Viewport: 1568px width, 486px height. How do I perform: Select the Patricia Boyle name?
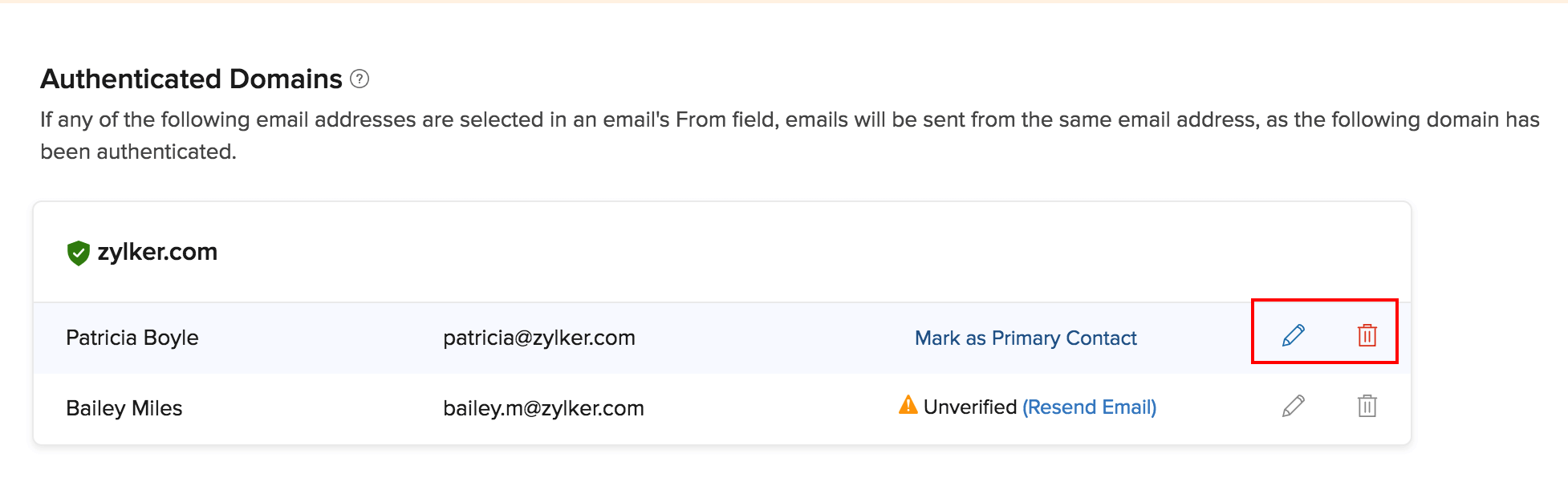point(132,338)
